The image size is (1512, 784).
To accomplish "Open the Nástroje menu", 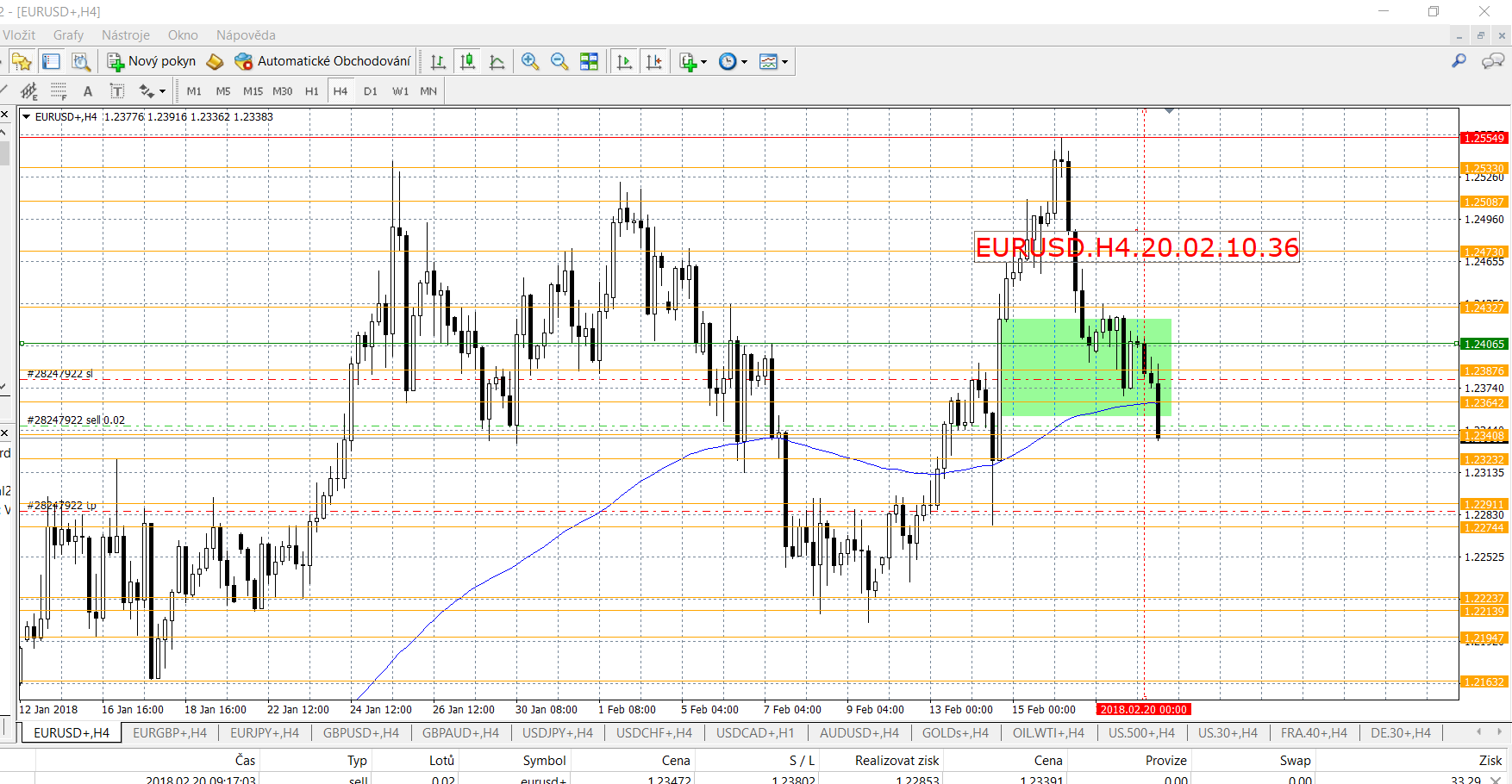I will pyautogui.click(x=126, y=35).
